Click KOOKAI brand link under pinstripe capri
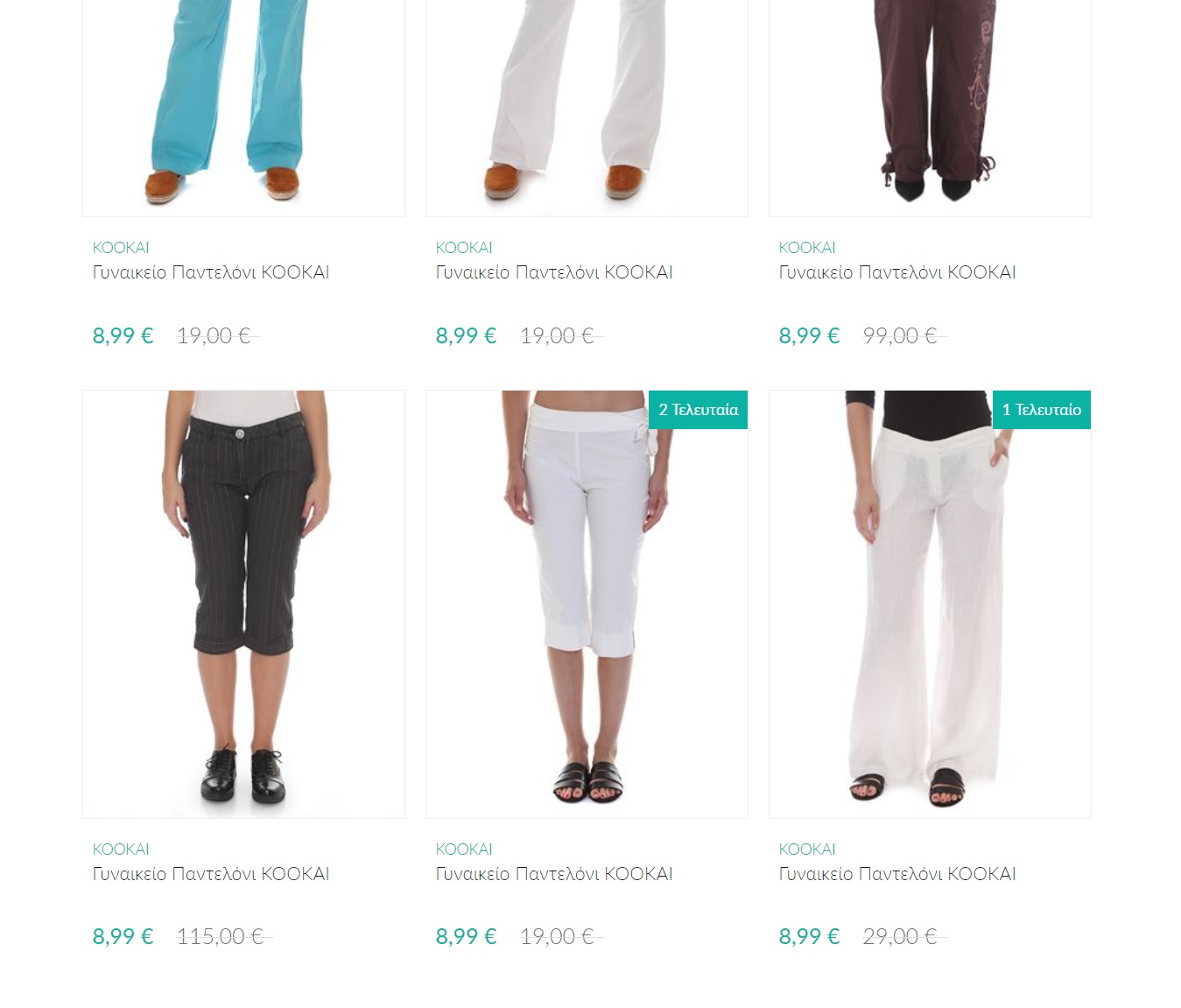The width and height of the screenshot is (1181, 1008). tap(121, 849)
